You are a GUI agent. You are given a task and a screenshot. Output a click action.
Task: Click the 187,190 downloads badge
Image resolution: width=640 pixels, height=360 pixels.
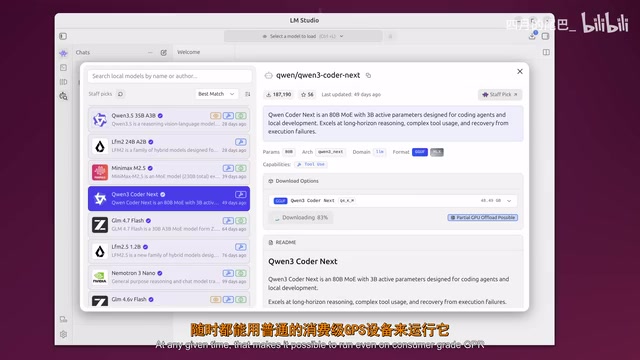(279, 94)
